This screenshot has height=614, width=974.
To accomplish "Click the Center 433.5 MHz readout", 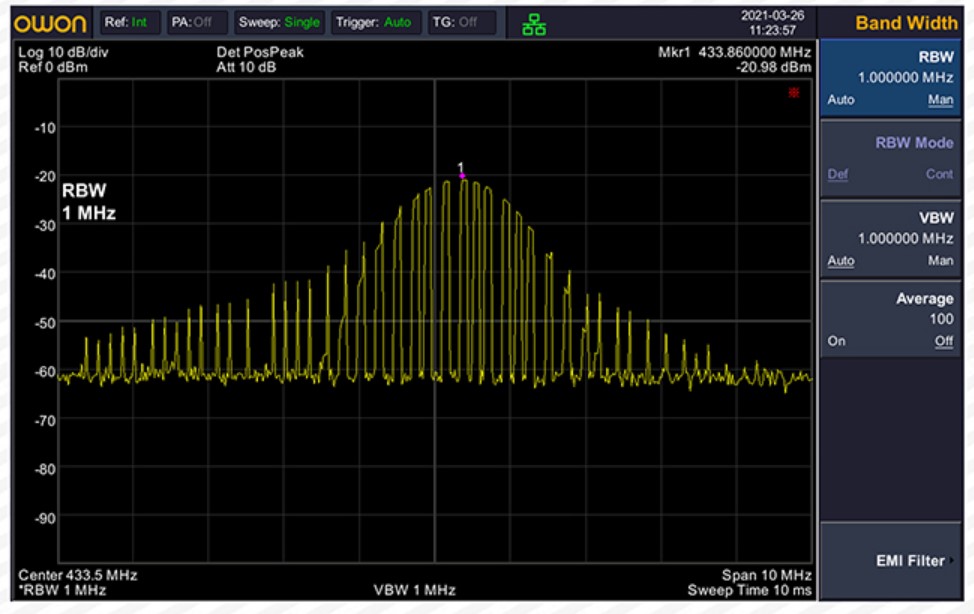I will [78, 575].
